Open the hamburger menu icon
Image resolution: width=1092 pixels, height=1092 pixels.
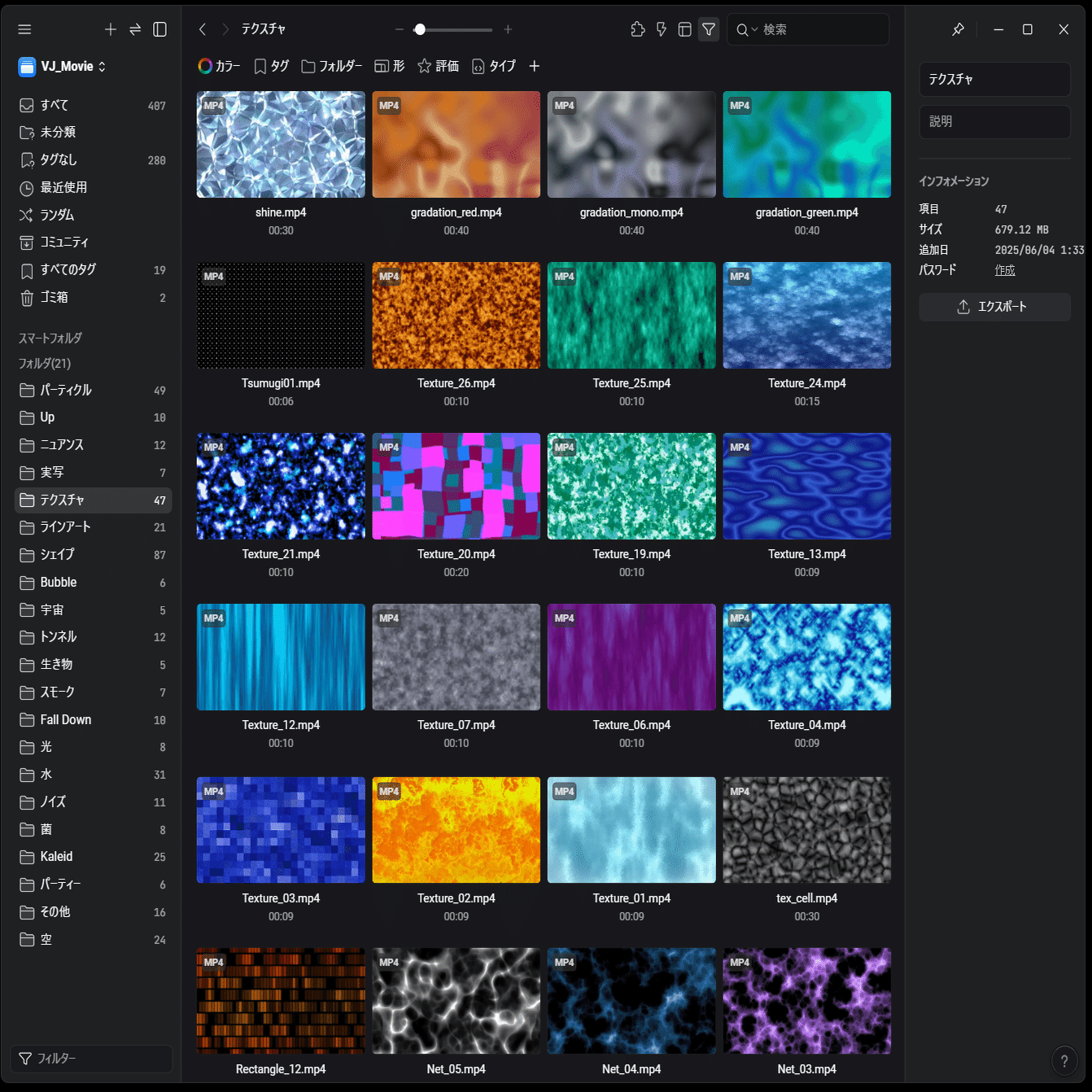pyautogui.click(x=24, y=29)
